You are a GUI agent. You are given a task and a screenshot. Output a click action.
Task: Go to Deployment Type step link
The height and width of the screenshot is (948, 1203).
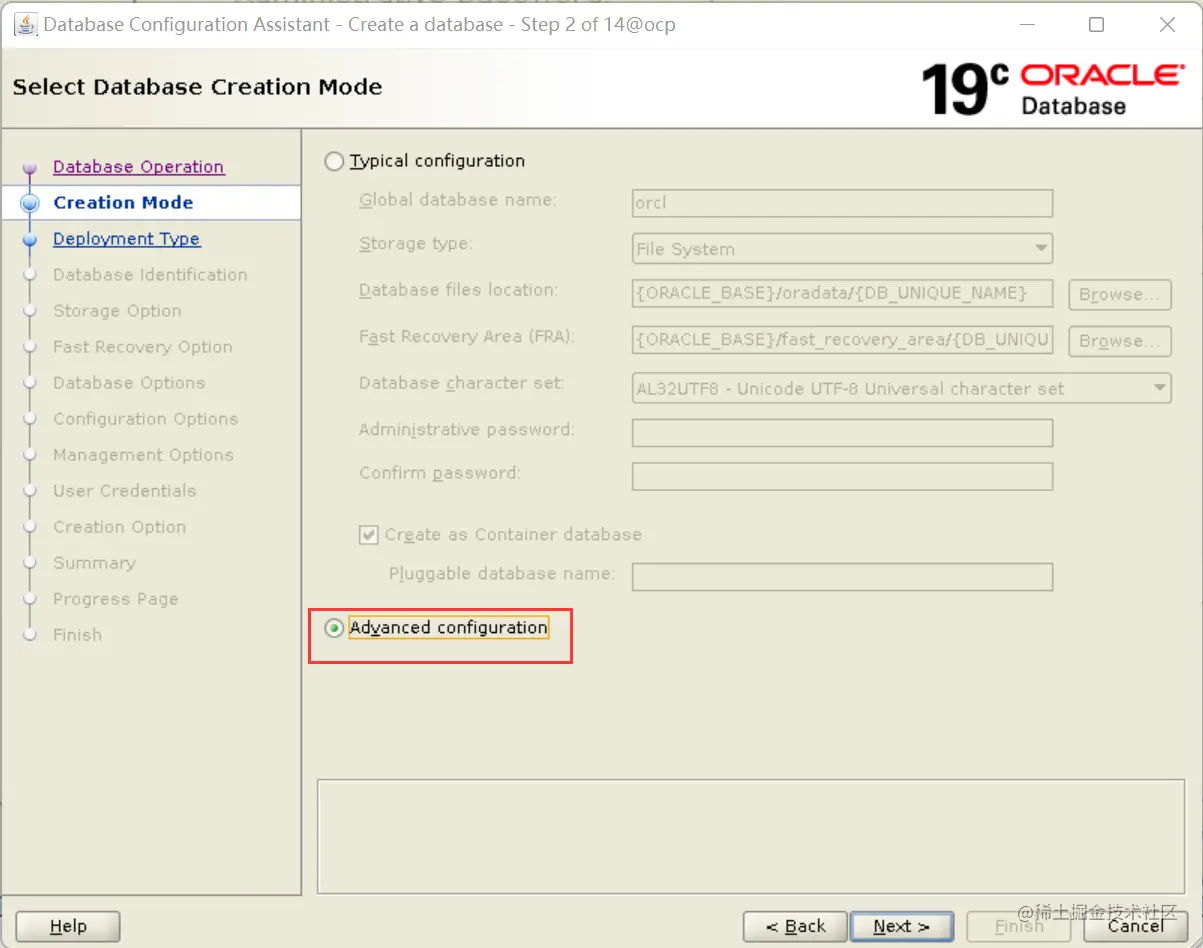point(126,239)
